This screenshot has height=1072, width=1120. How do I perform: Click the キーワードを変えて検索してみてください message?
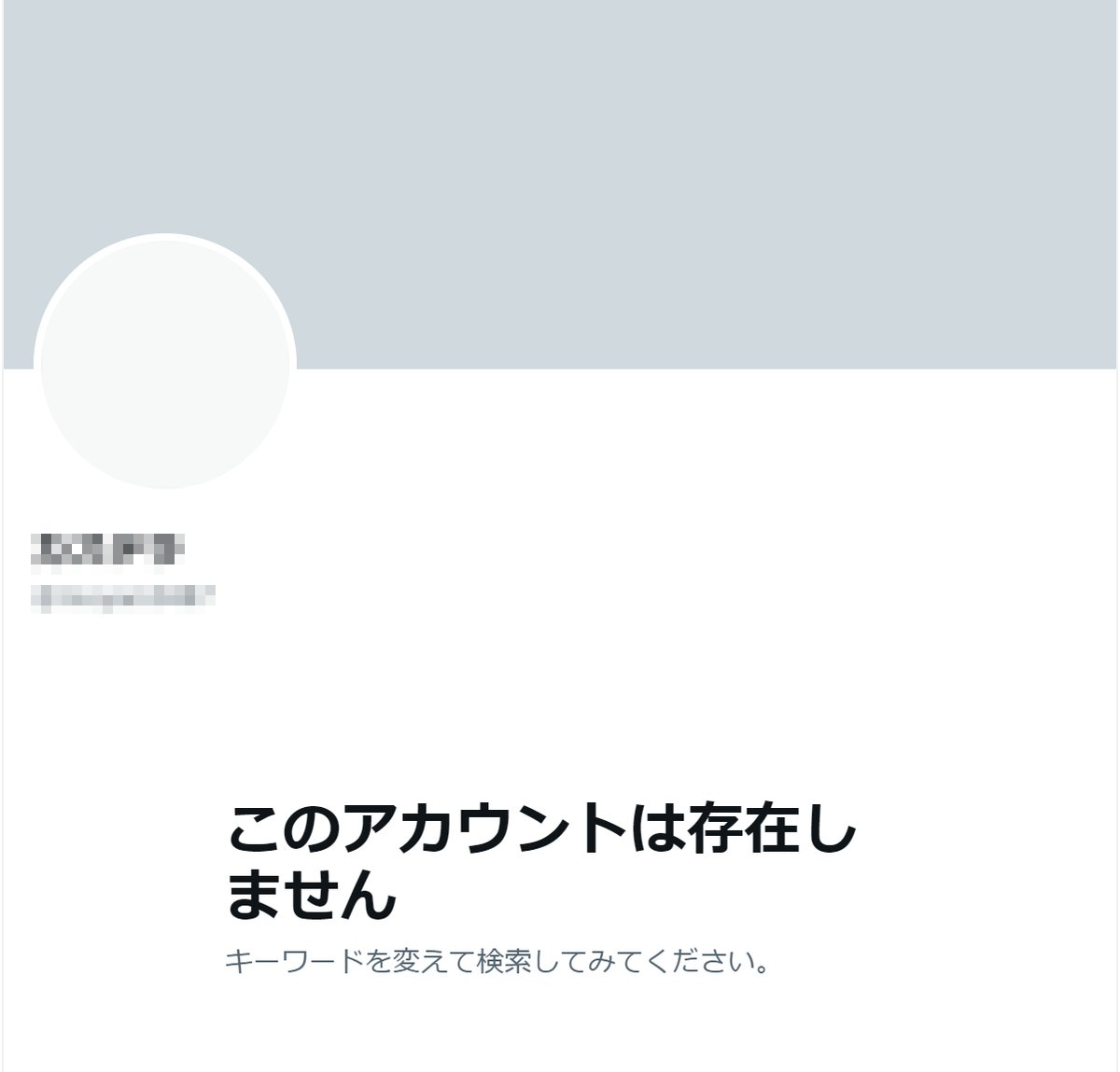498,960
